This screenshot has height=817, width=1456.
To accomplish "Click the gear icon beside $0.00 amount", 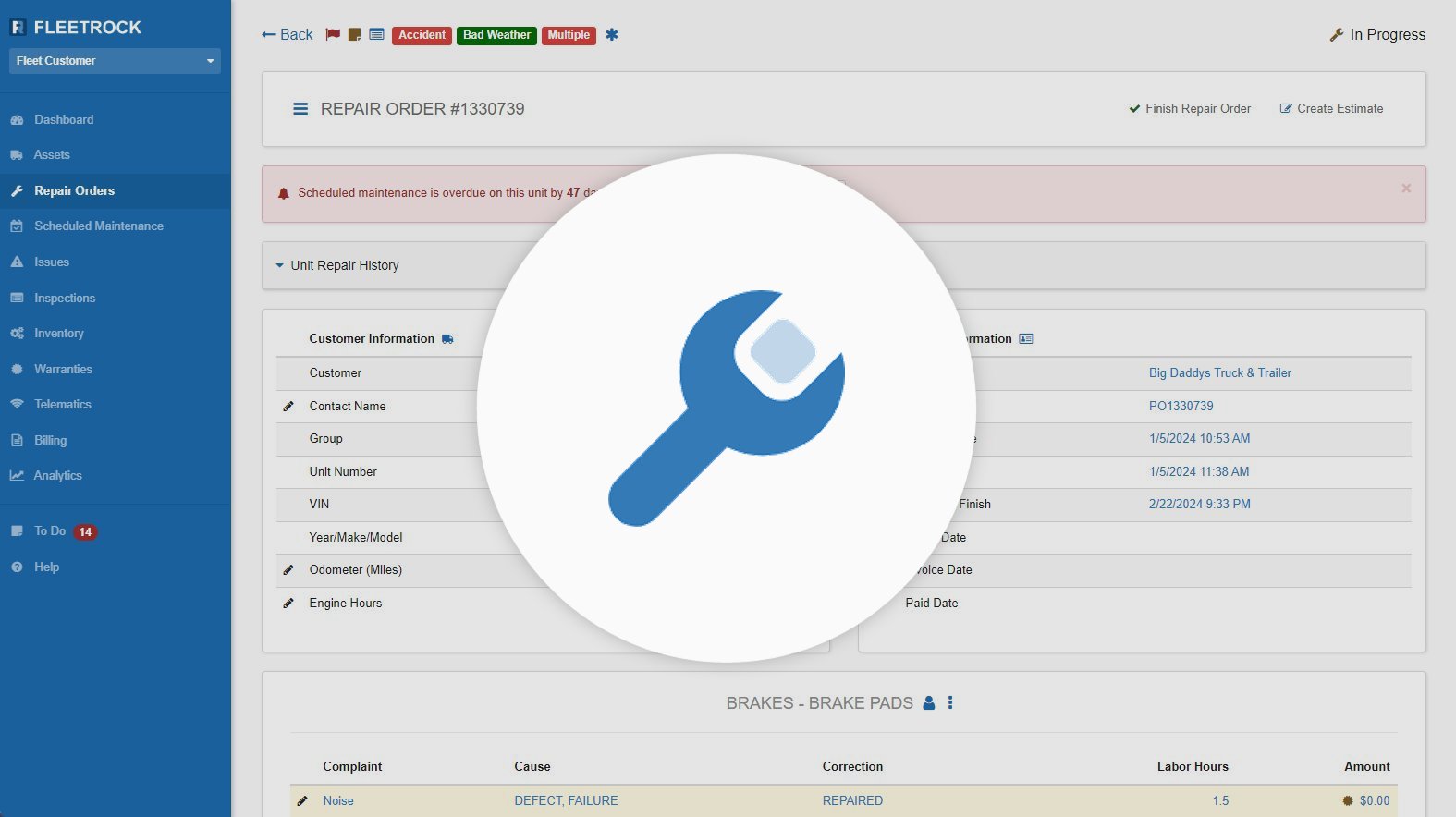I will (1348, 801).
